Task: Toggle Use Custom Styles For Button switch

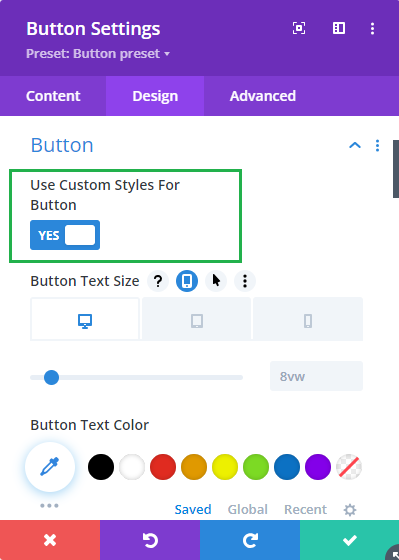Action: [65, 235]
